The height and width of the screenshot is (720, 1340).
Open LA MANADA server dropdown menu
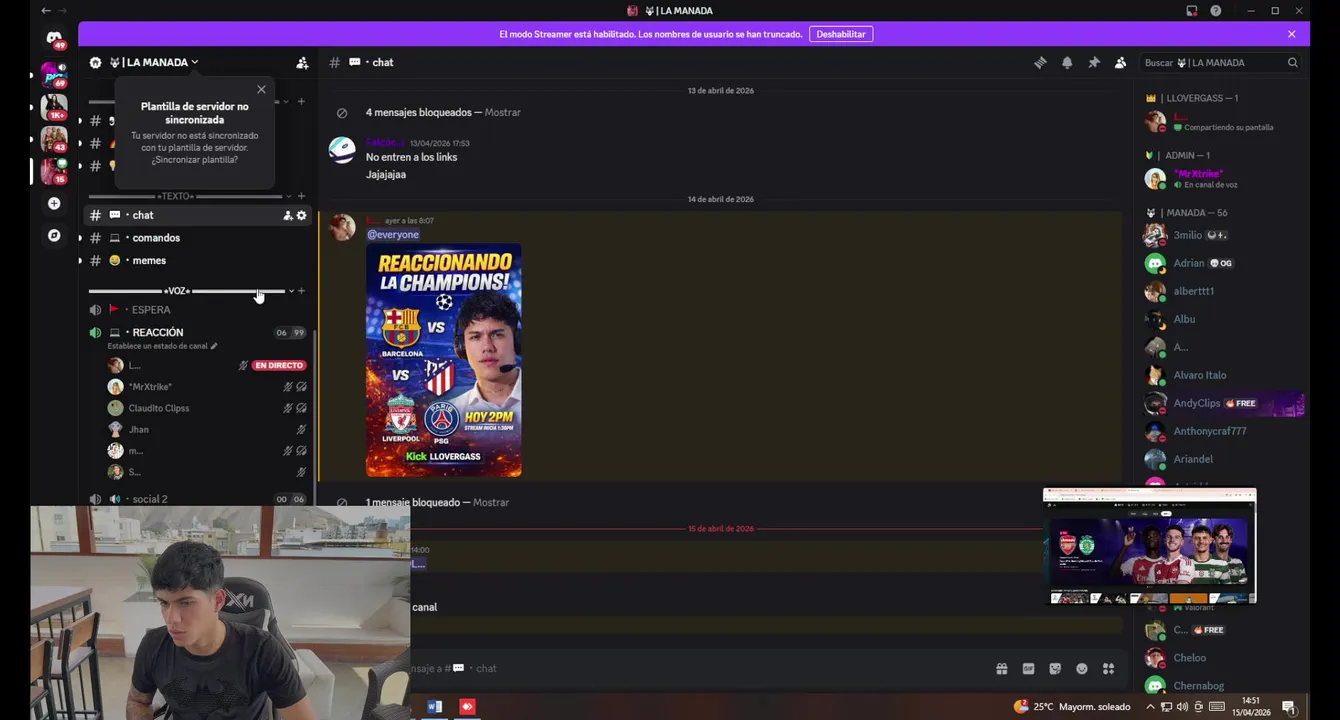coord(152,62)
